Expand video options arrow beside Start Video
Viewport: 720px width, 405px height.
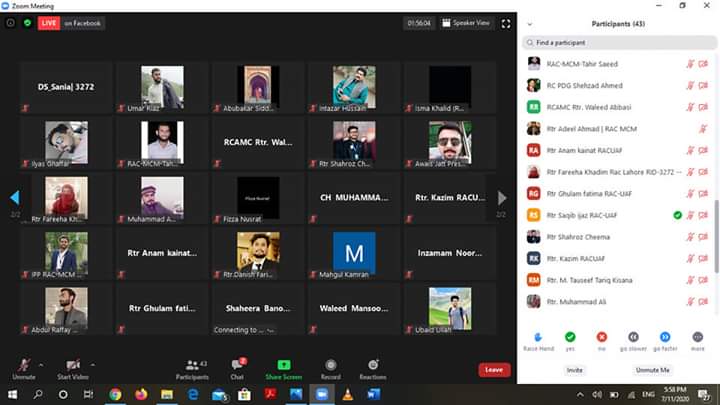click(93, 365)
